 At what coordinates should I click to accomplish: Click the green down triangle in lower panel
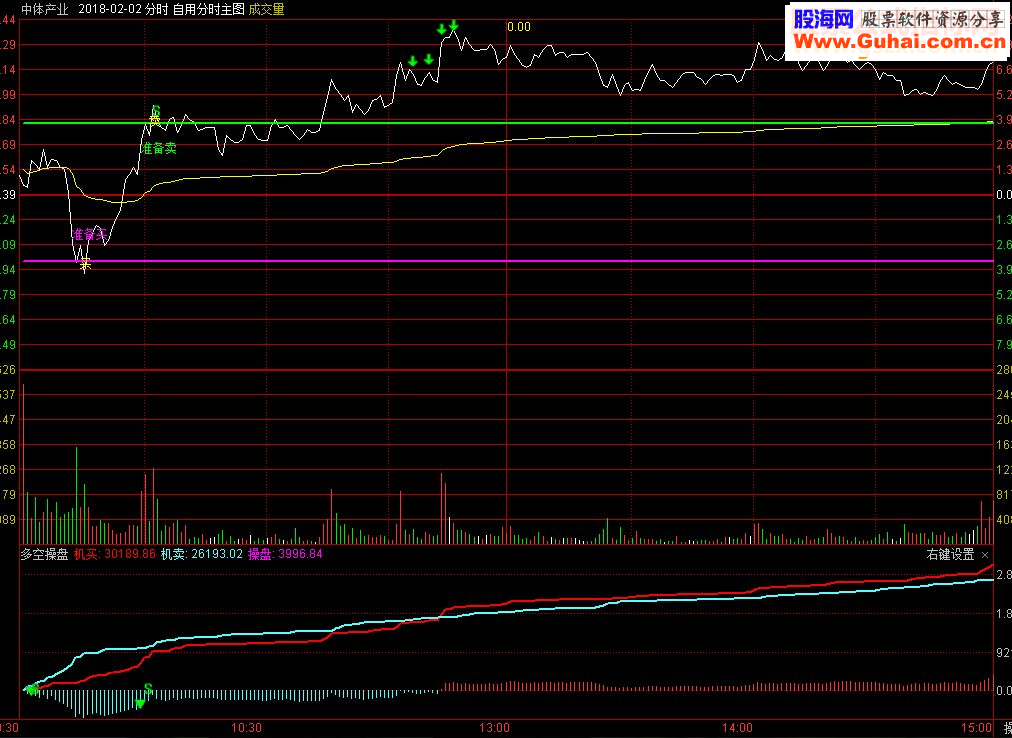pyautogui.click(x=140, y=704)
